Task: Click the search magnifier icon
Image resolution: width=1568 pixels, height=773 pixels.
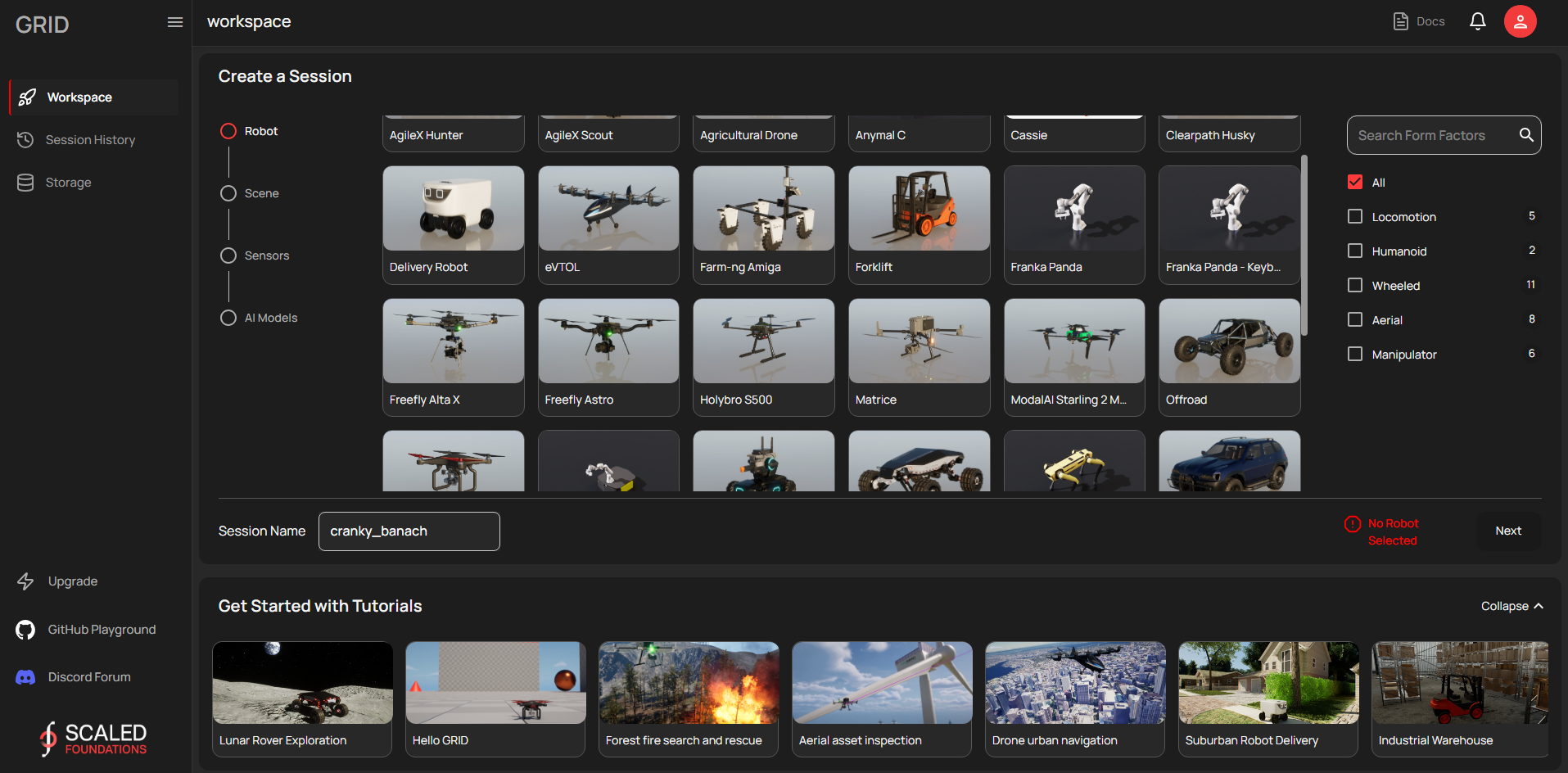Action: (1526, 135)
